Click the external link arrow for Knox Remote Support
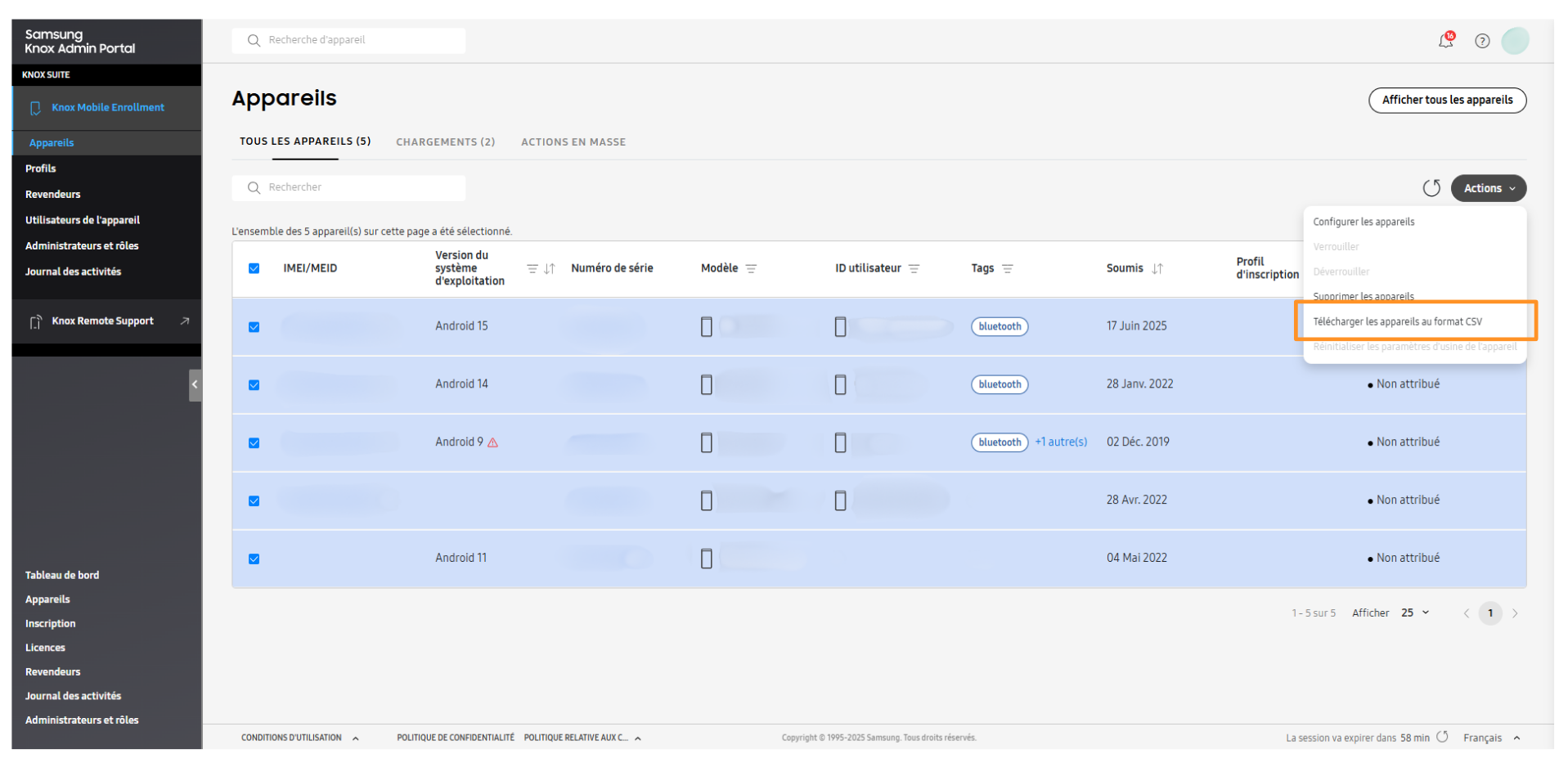1568x772 pixels. point(185,321)
